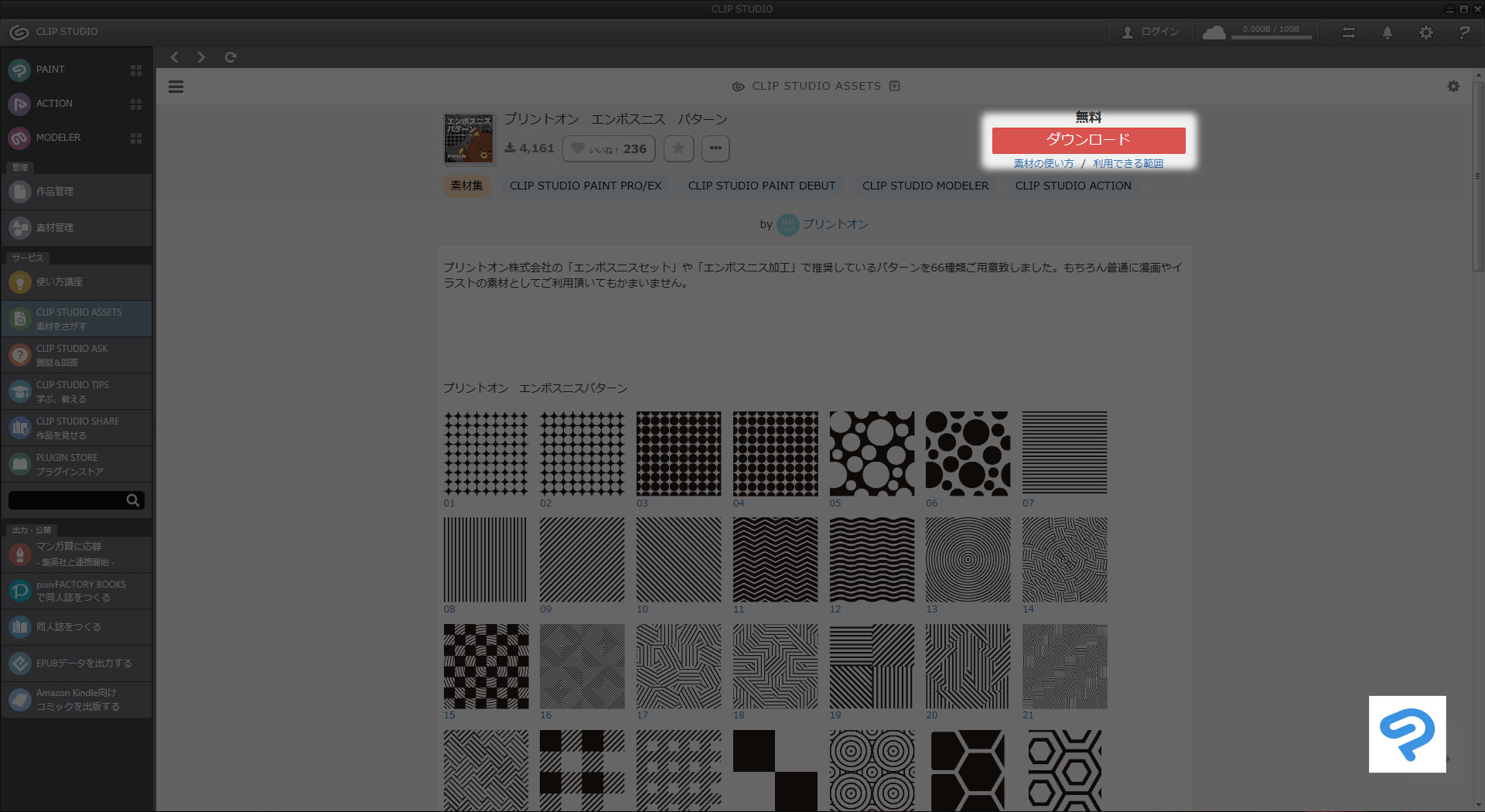
Task: Open the top-right settings gear
Action: click(x=1426, y=32)
